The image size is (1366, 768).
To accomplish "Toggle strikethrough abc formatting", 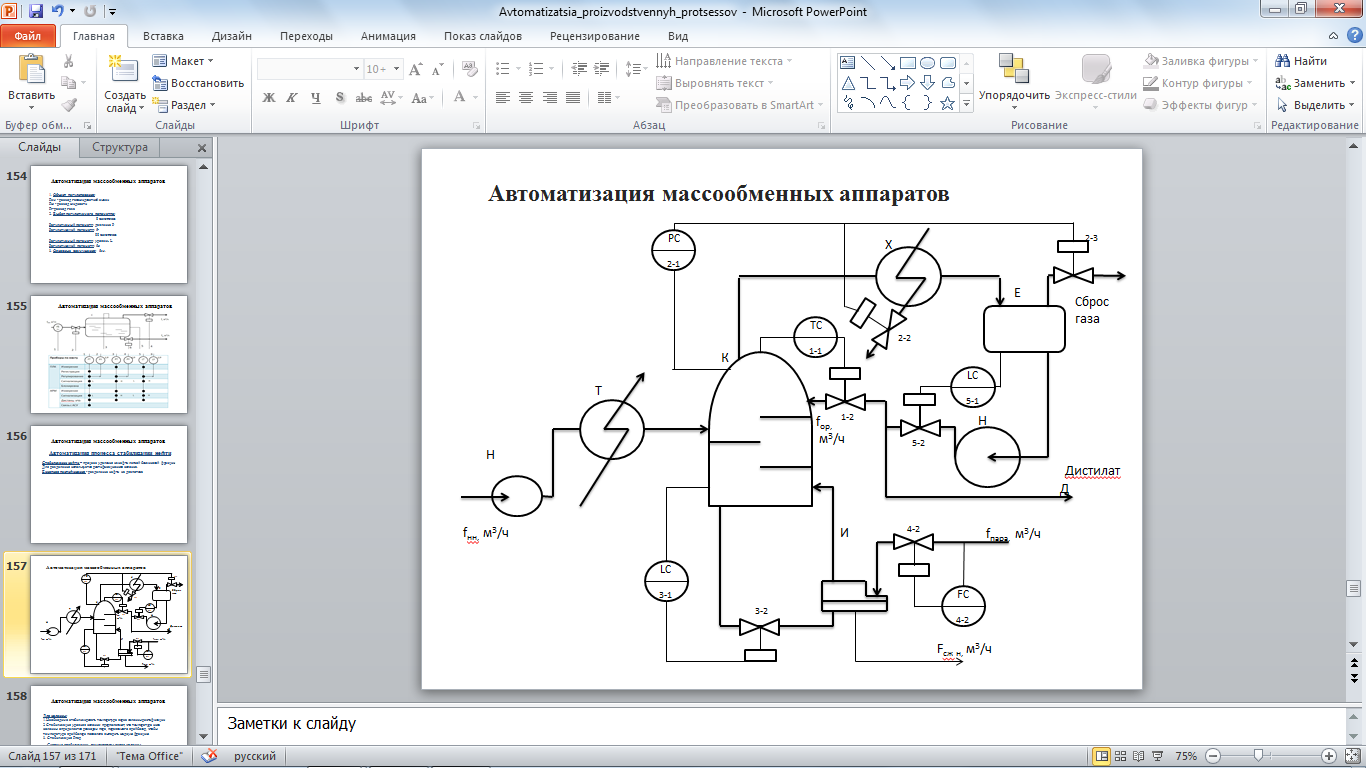I will [364, 97].
